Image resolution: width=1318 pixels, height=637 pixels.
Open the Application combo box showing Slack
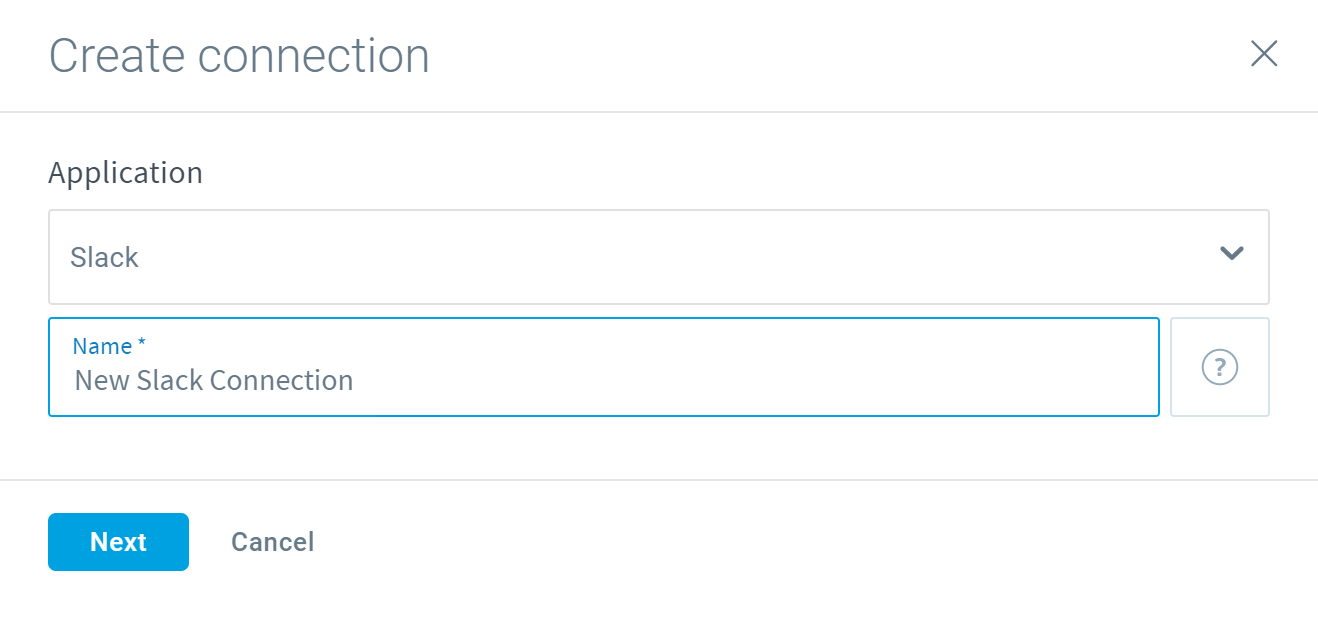pos(658,257)
